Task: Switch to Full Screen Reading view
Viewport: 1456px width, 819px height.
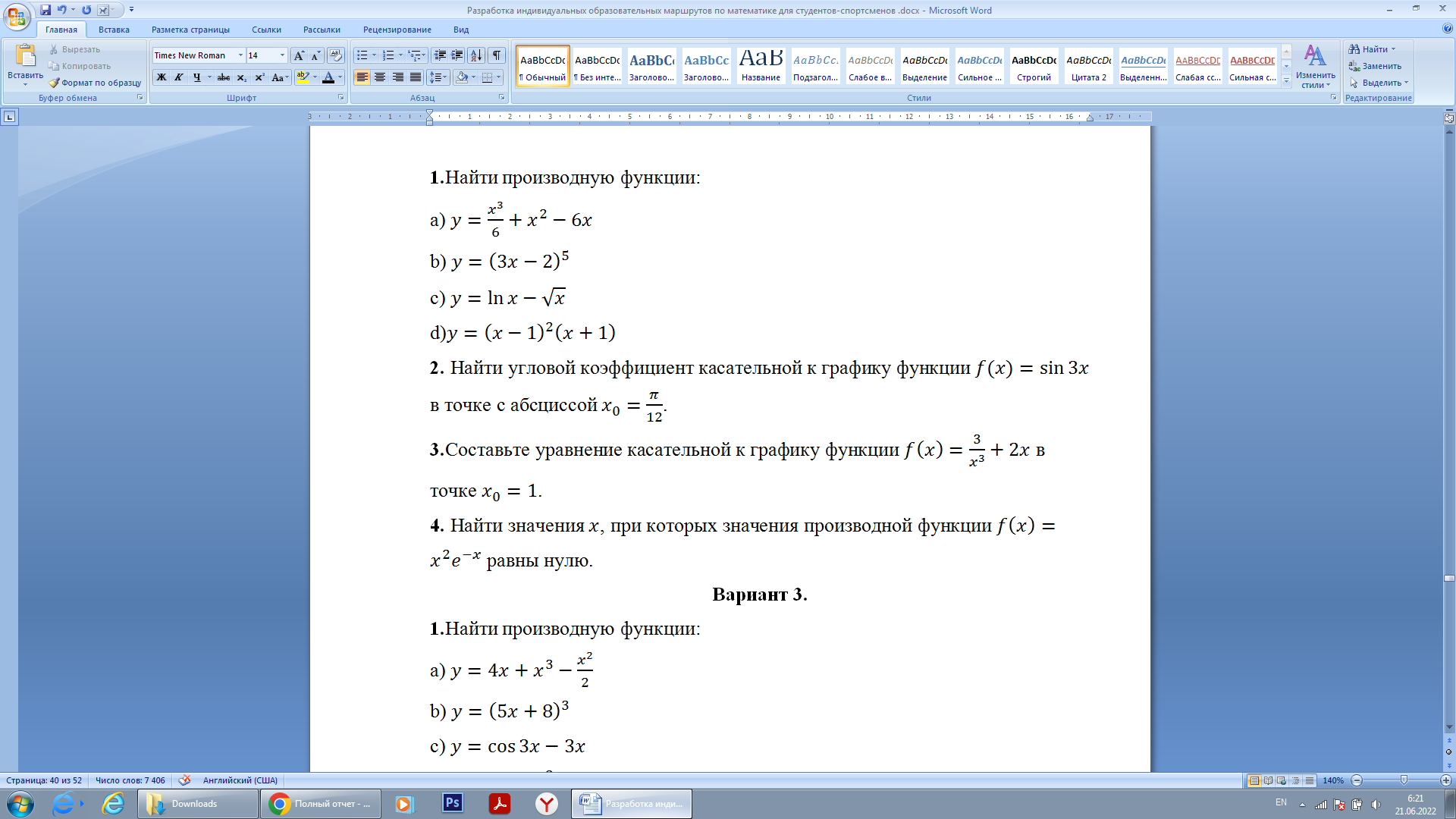Action: click(1268, 780)
